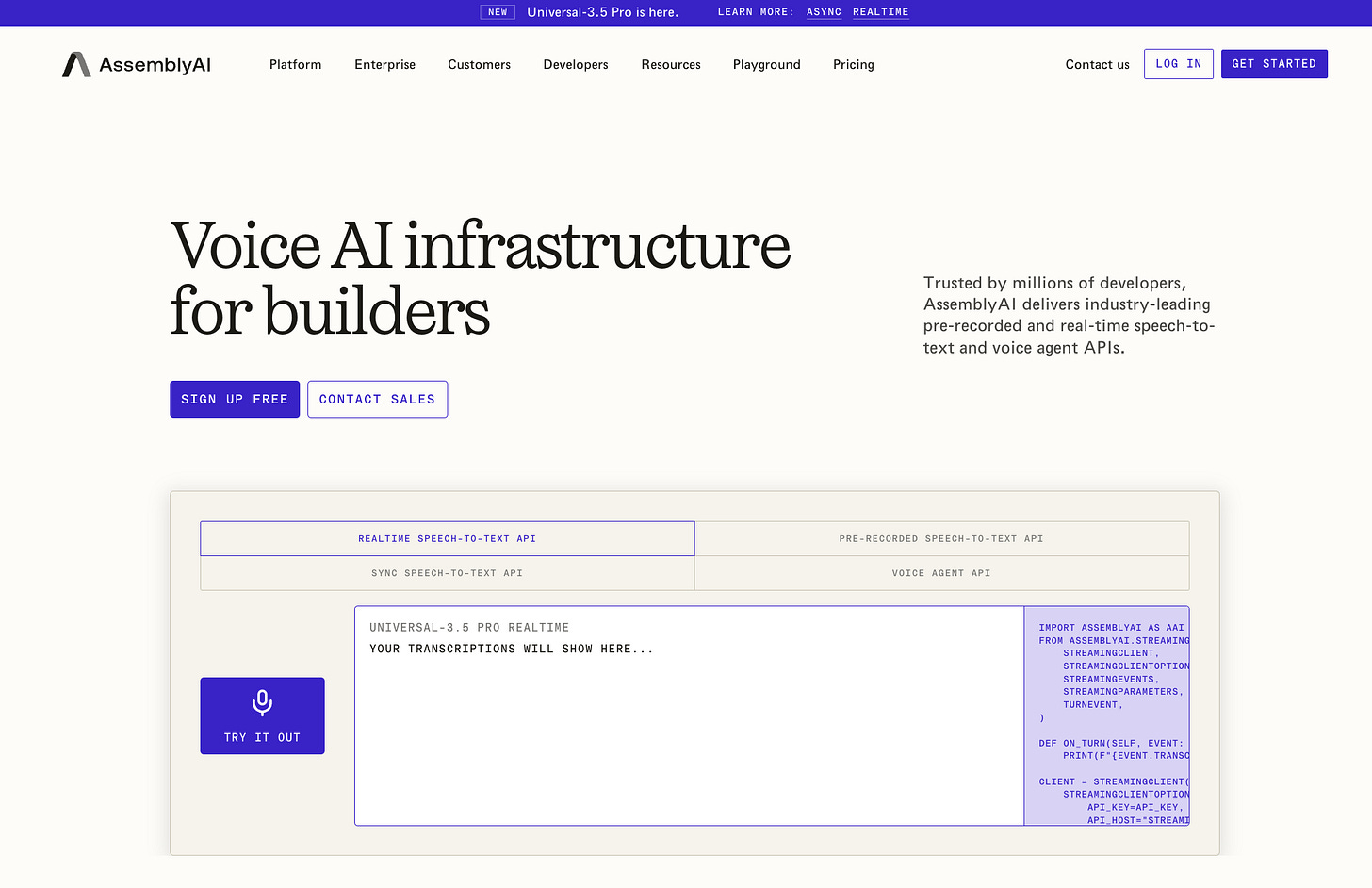Click 'UNIVERSAL-3.5 PRO REALTIME' label
The height and width of the screenshot is (888, 1372).
coord(469,628)
